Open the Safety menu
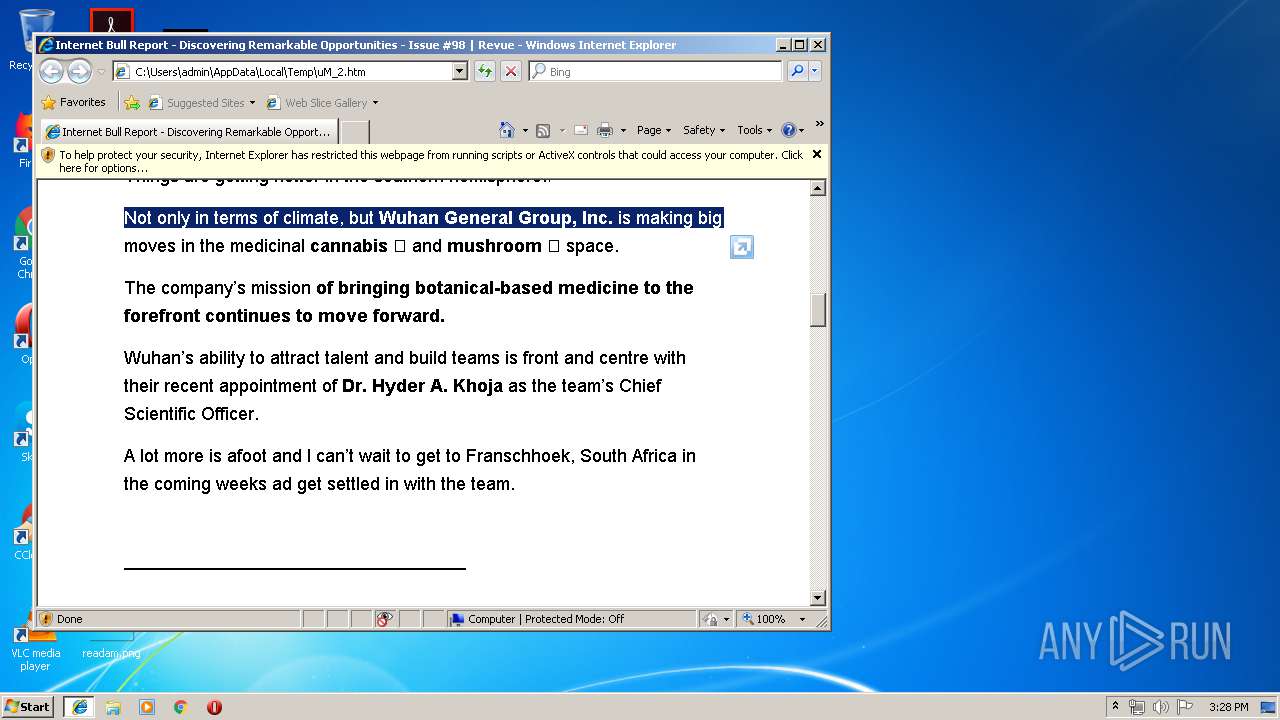Image resolution: width=1280 pixels, height=720 pixels. [704, 130]
